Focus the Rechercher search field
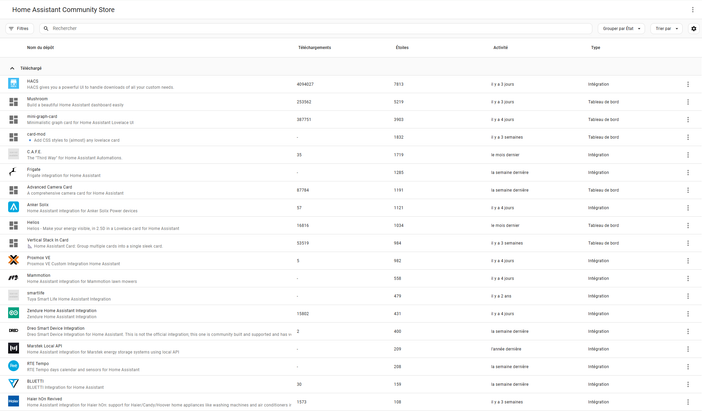Screen dimensions: 702x411 click(x=316, y=28)
